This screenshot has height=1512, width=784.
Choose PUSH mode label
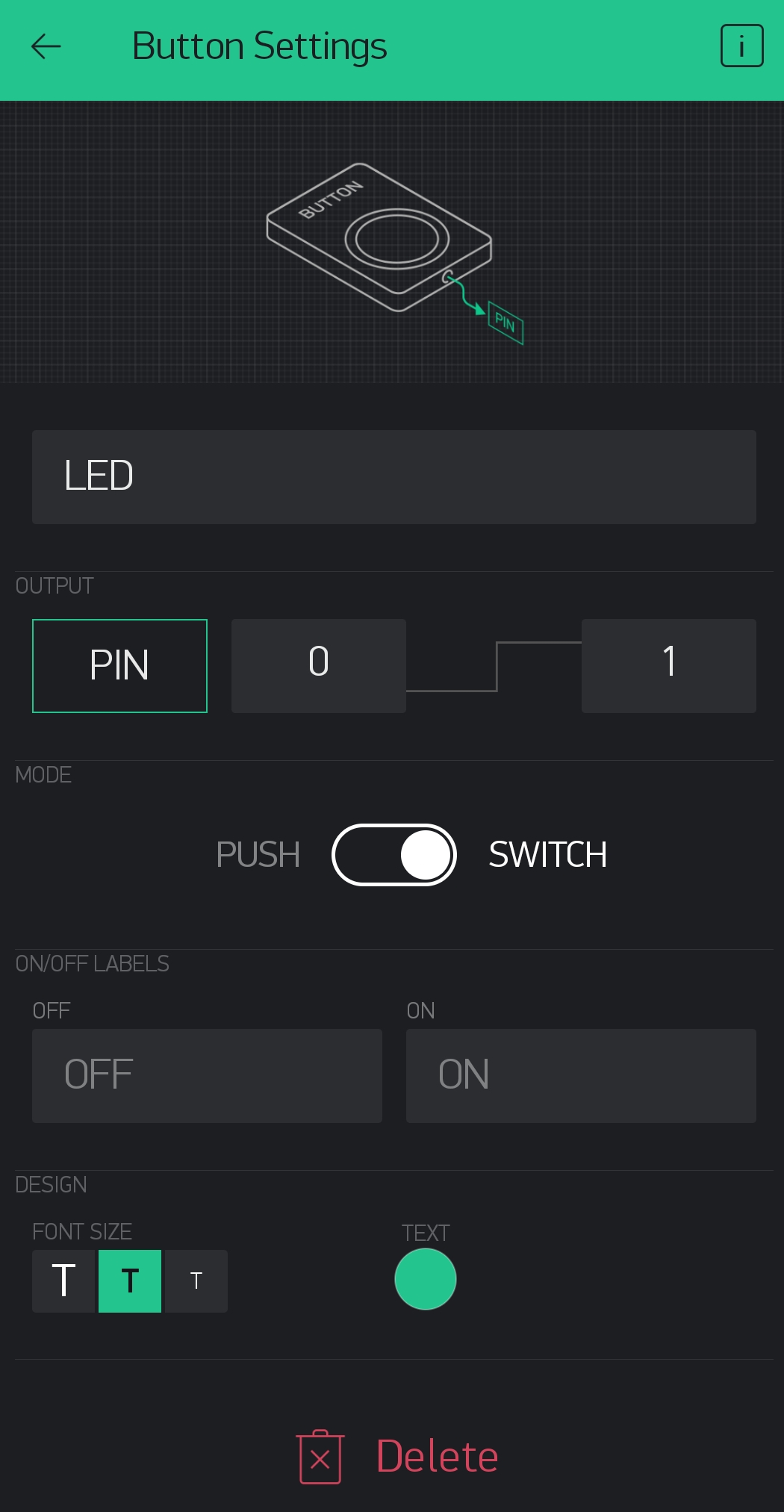click(x=258, y=855)
